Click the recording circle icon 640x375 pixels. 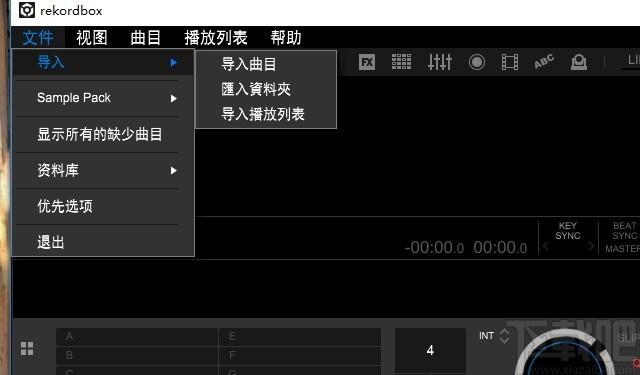(x=477, y=62)
